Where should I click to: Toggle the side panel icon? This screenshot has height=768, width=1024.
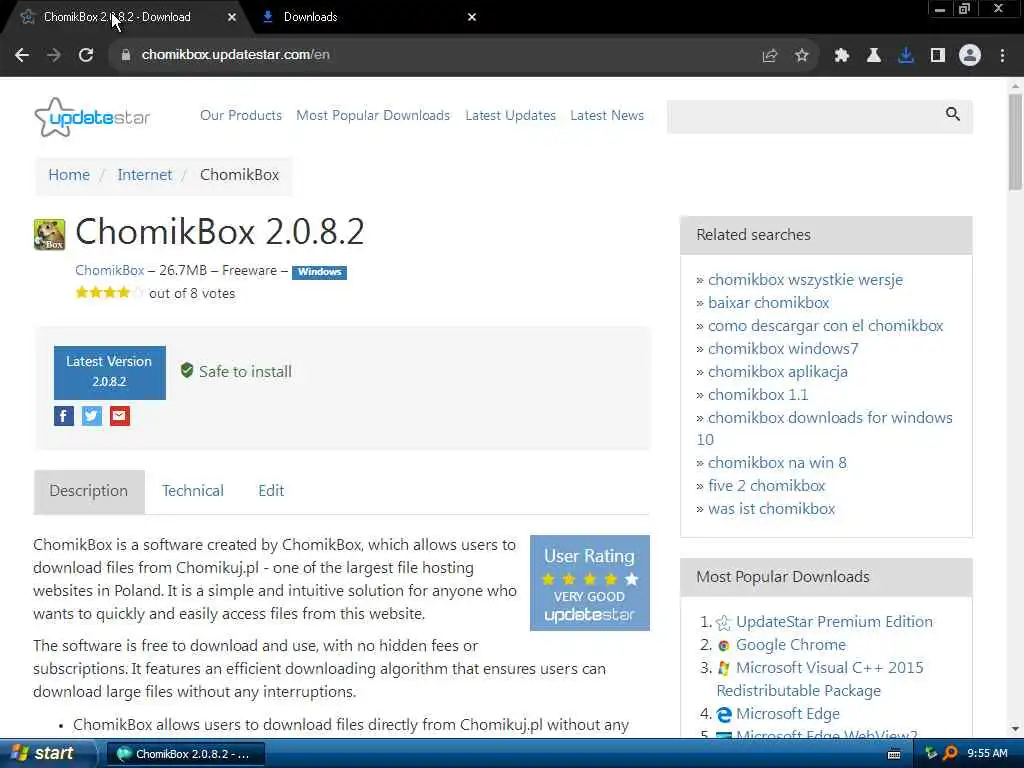pos(938,56)
